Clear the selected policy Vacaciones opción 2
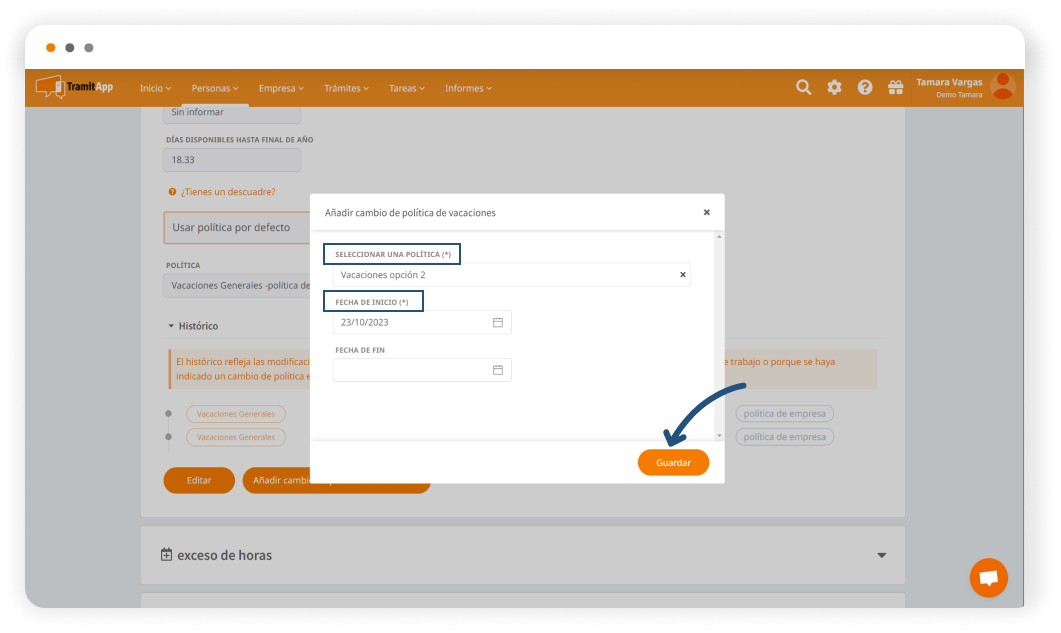1061x633 pixels. click(683, 275)
